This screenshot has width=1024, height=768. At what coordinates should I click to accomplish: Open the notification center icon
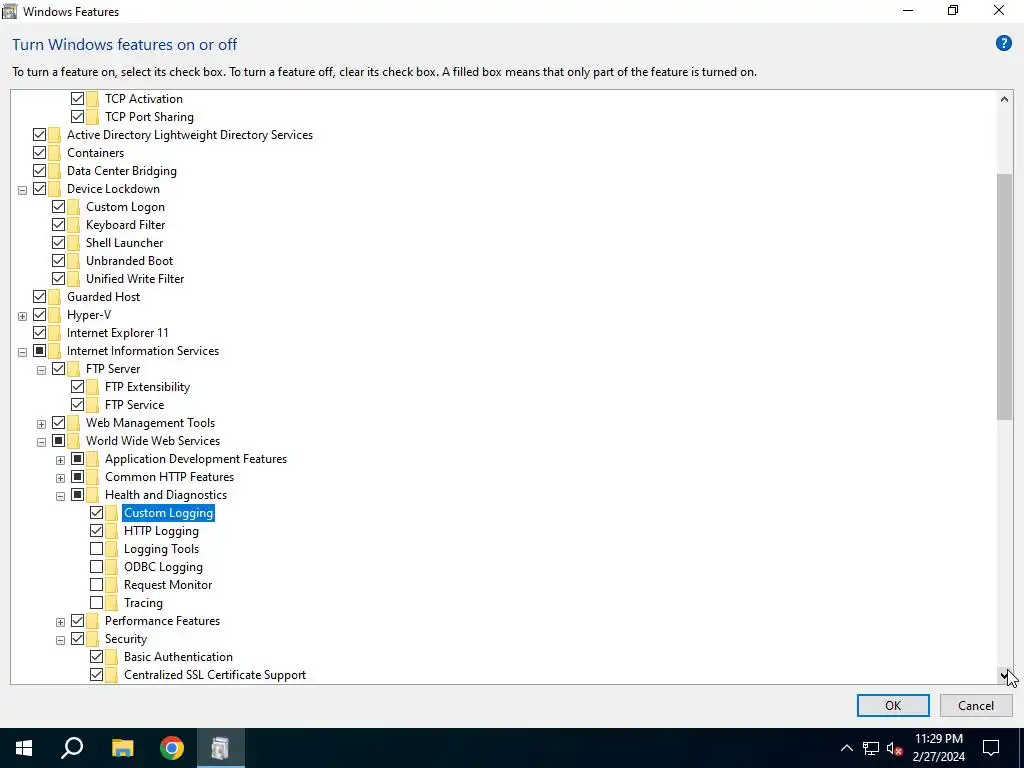[x=991, y=748]
